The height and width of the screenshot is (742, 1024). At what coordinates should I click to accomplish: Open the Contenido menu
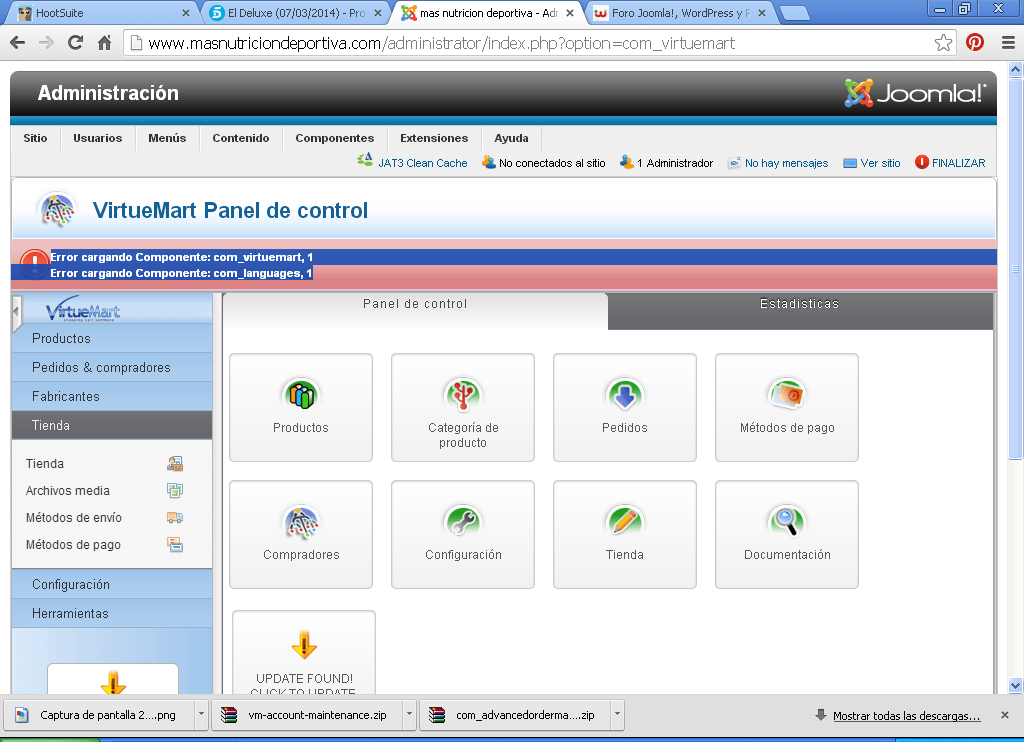(x=241, y=138)
